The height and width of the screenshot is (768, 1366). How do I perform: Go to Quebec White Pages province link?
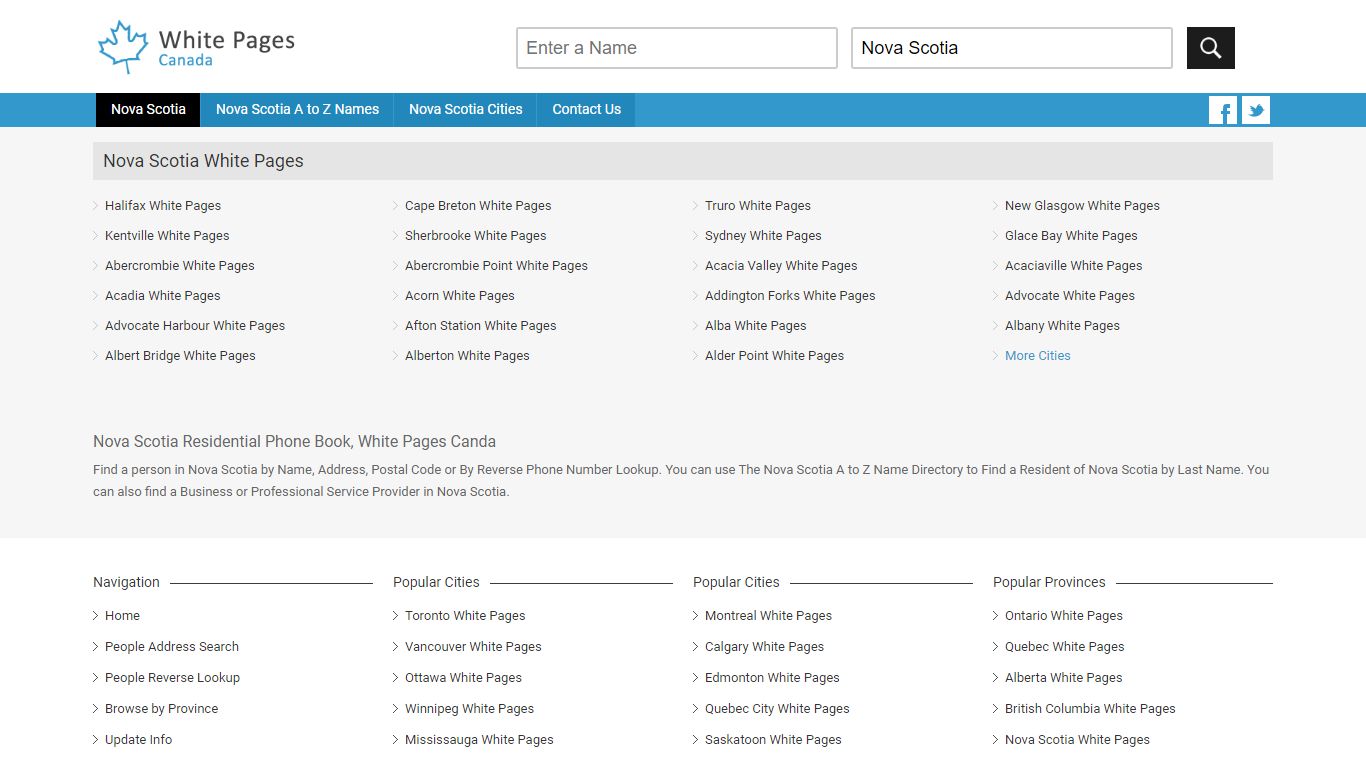tap(1064, 647)
